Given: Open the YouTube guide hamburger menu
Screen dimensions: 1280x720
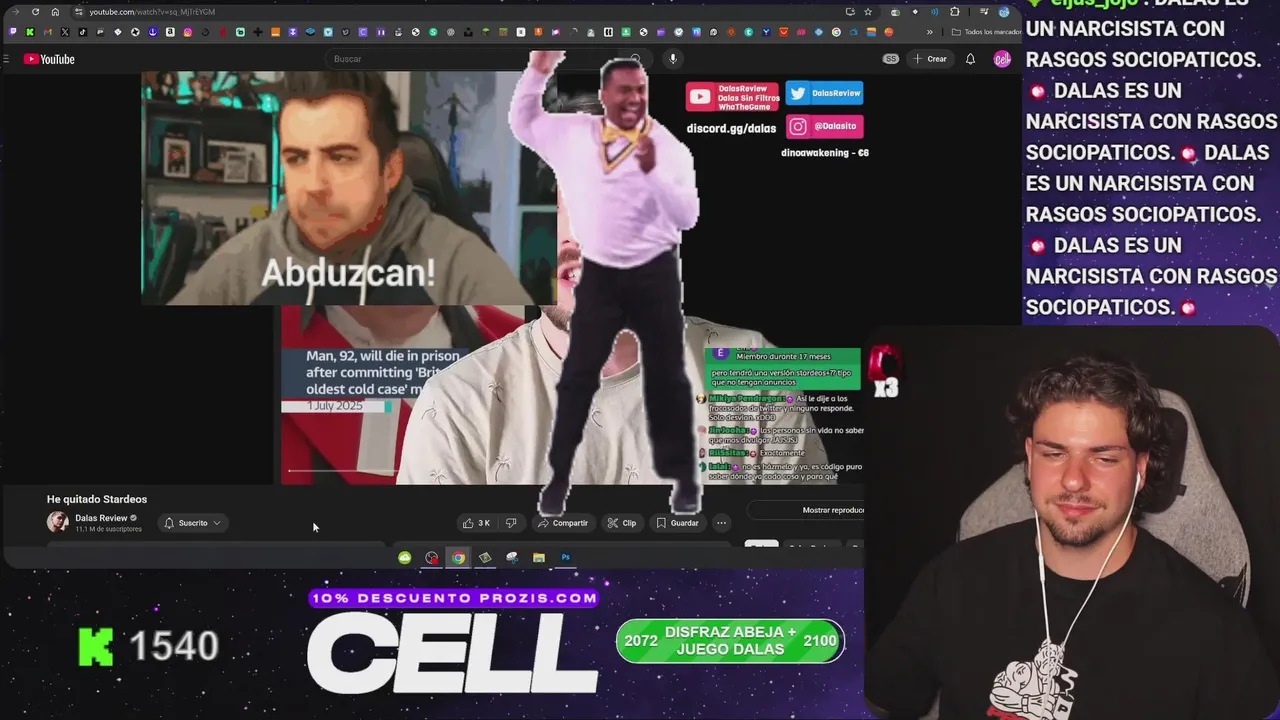Looking at the screenshot, I should tap(6, 59).
